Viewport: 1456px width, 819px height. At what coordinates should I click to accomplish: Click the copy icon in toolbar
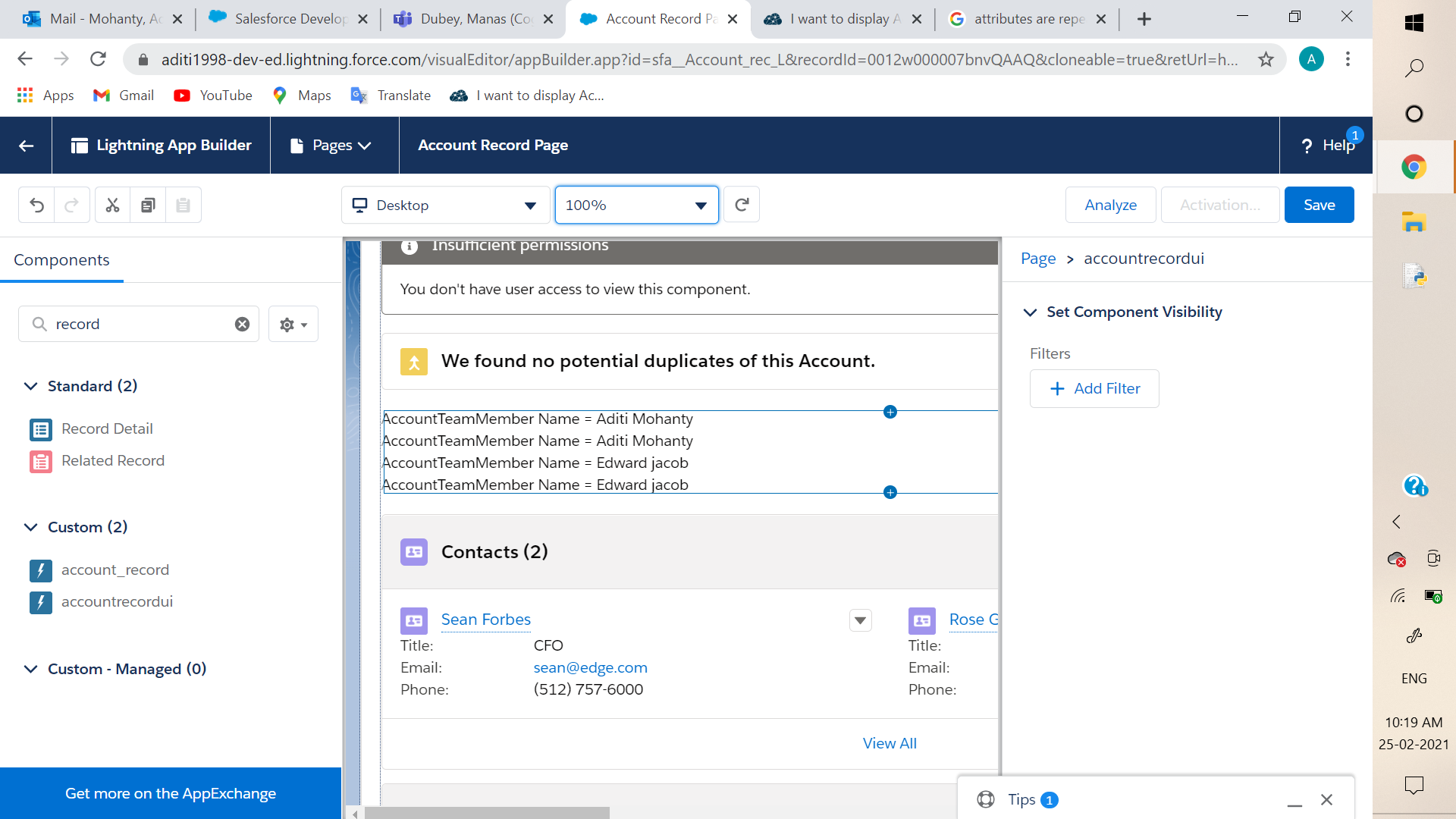pyautogui.click(x=148, y=205)
